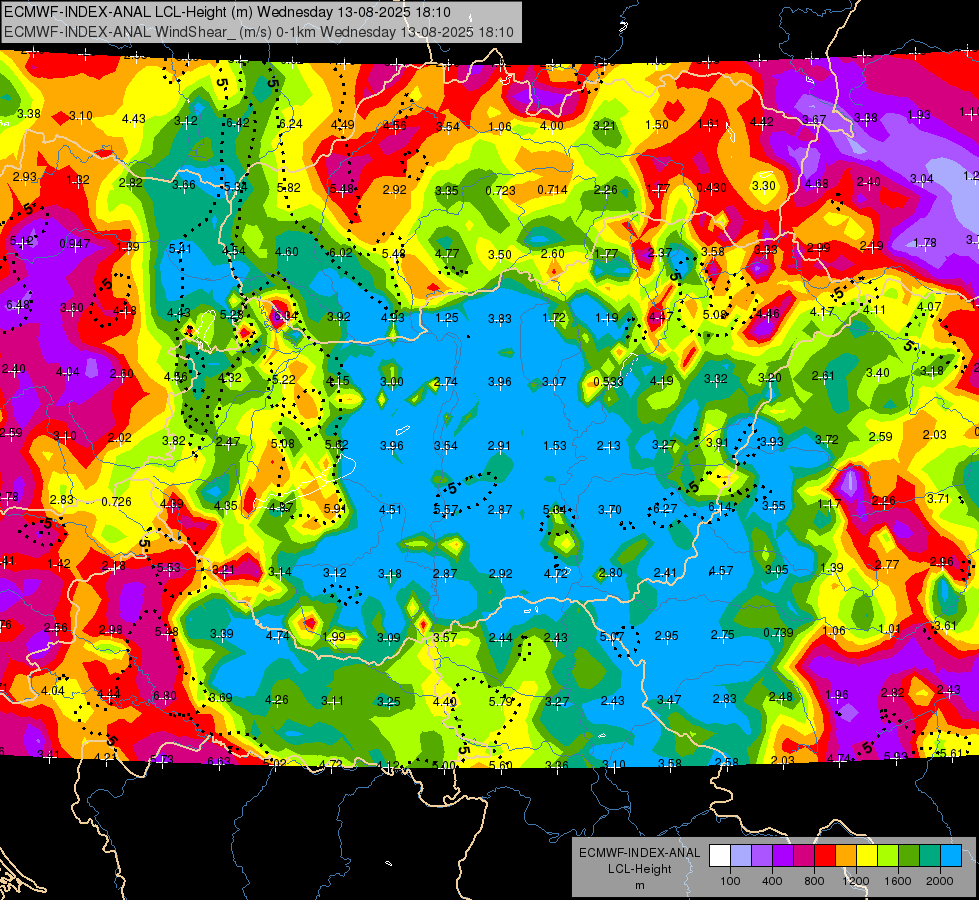Click the wind shear value 6.02
Screen dimensions: 979x900
click(340, 252)
